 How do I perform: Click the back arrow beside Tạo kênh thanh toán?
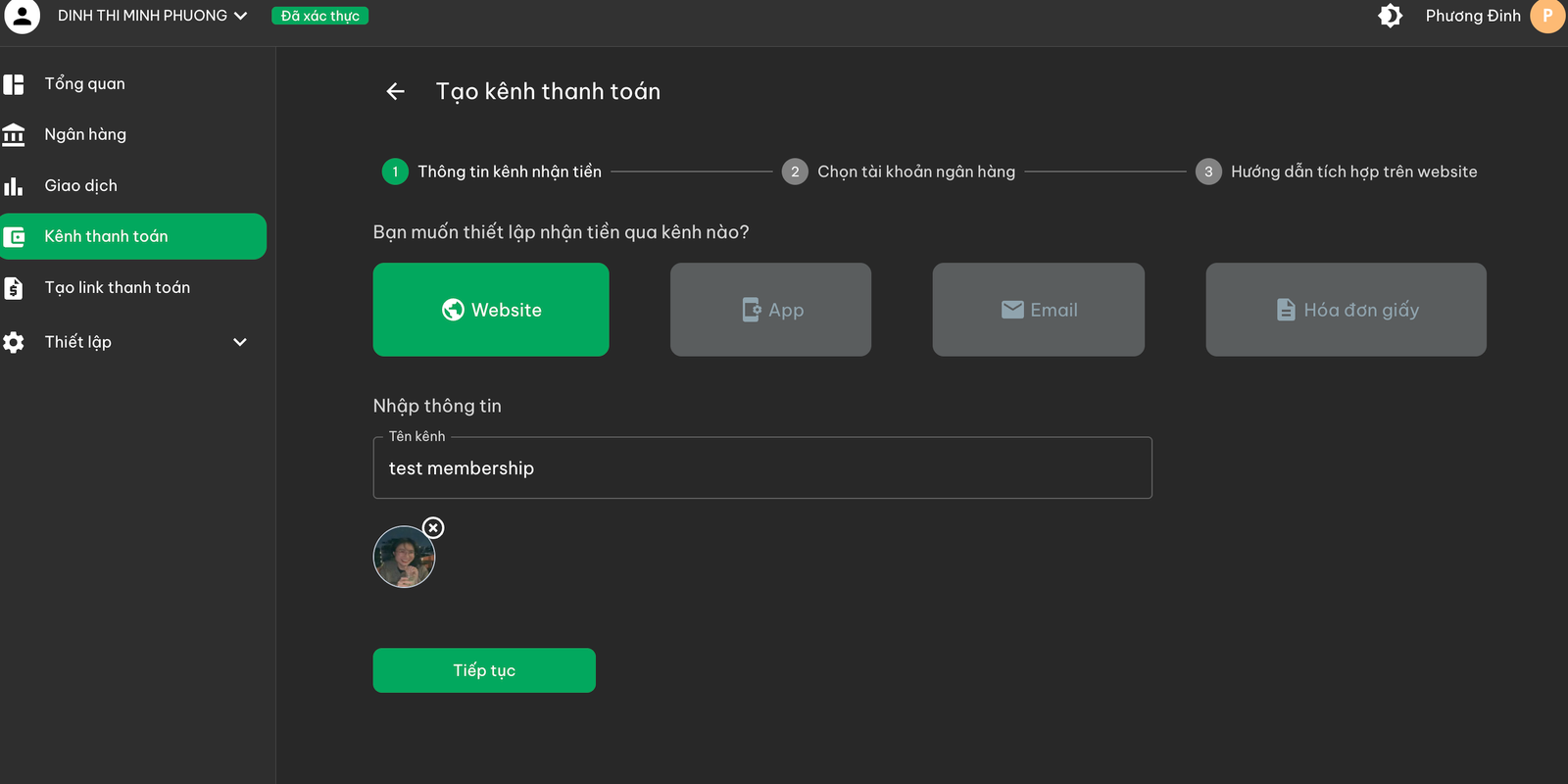(x=396, y=91)
